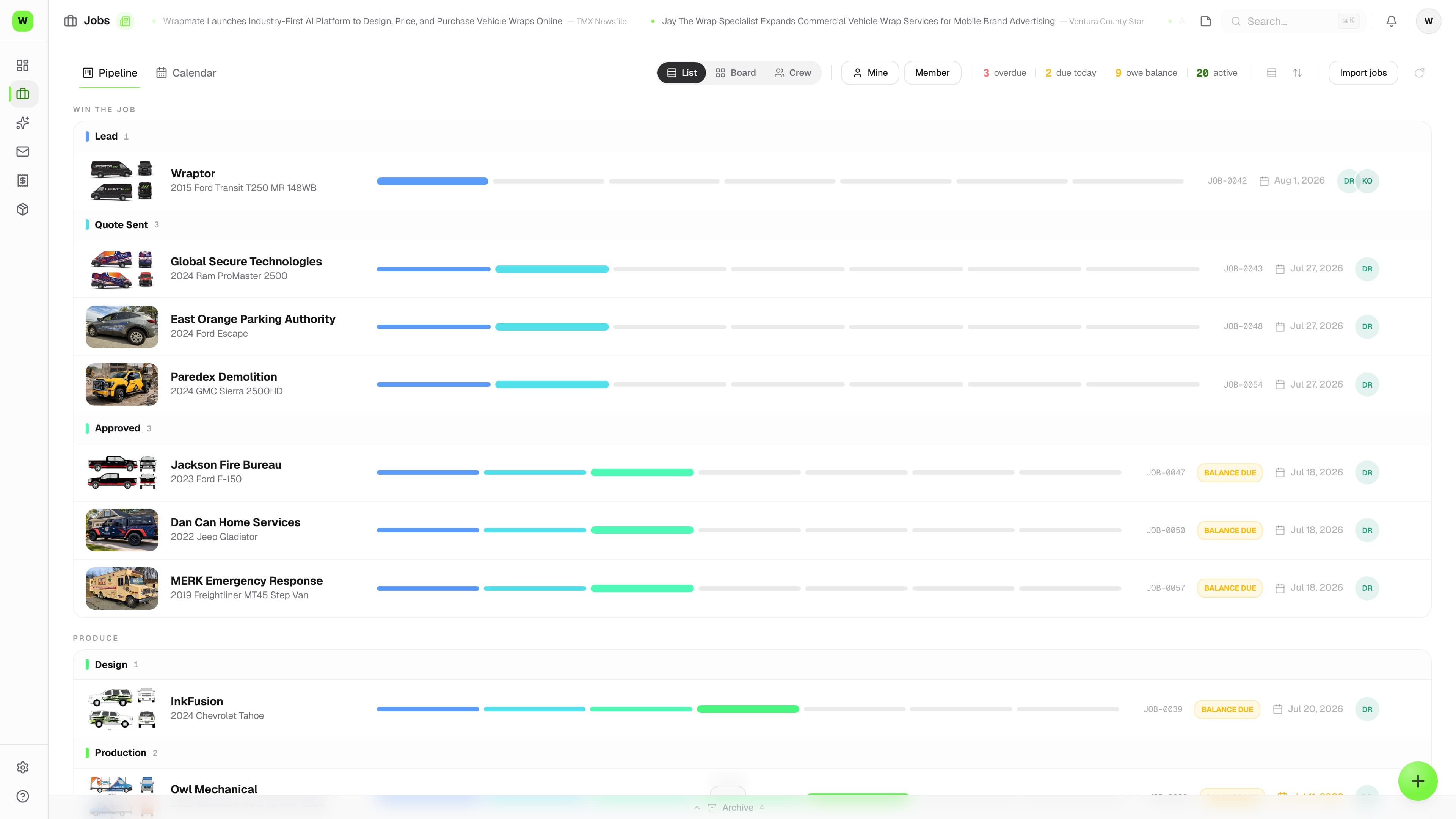Screen dimensions: 1456x819
Task: Filter by 20 active jobs
Action: click(1217, 73)
